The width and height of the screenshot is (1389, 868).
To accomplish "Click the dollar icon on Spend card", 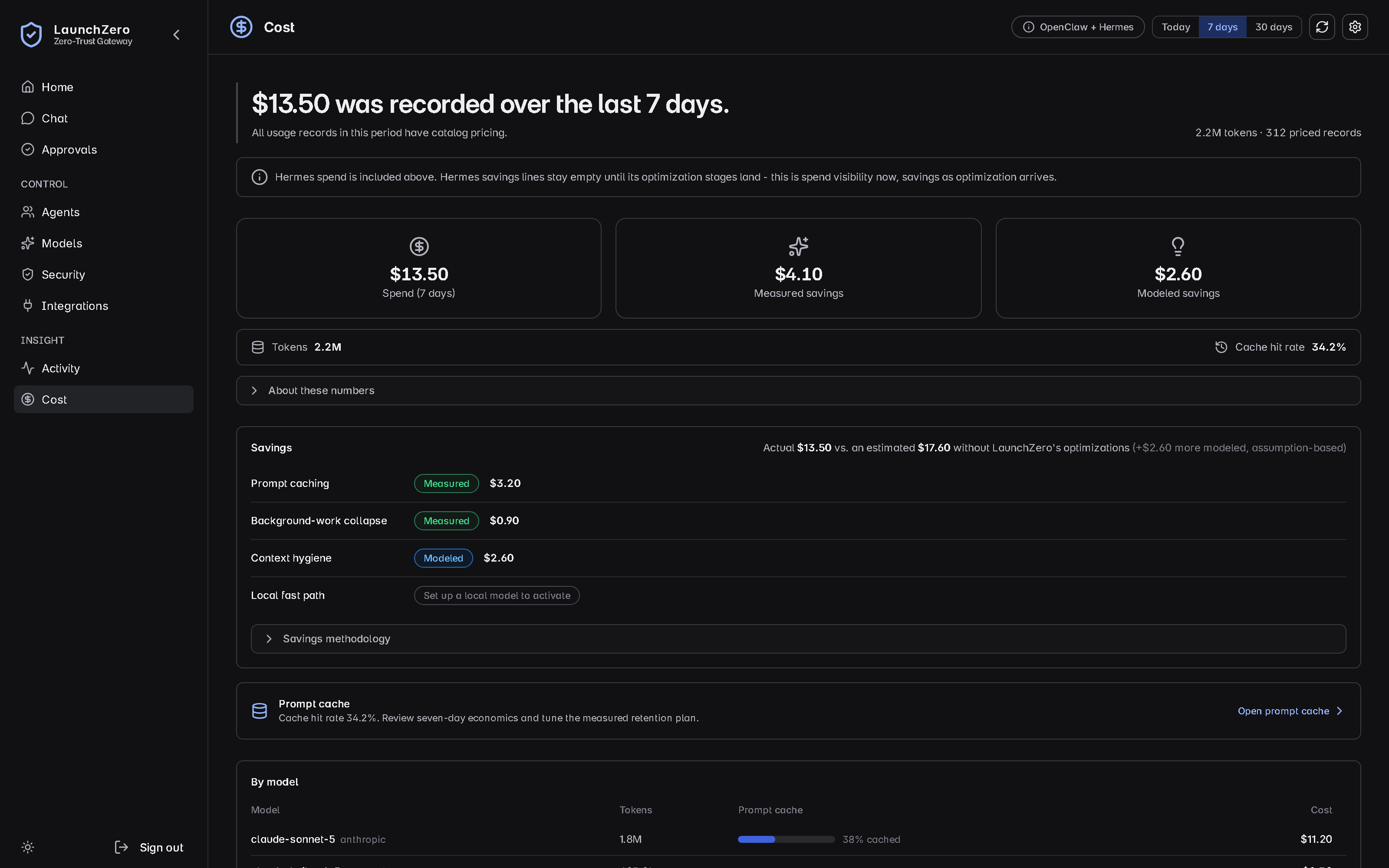I will click(x=419, y=246).
